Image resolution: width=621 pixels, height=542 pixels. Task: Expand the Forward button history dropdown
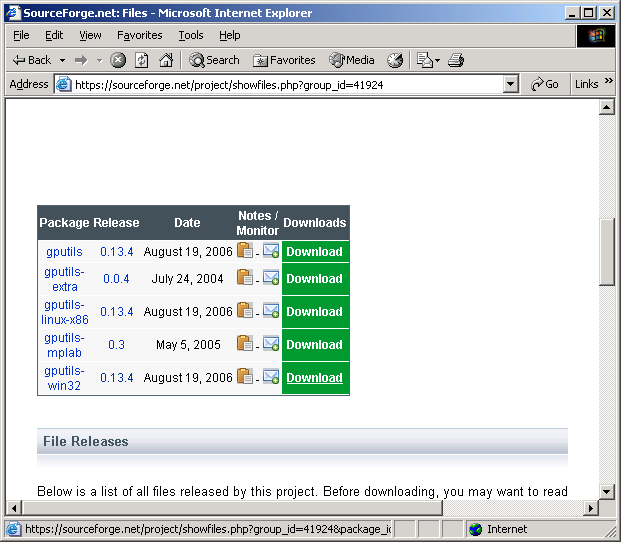point(99,61)
